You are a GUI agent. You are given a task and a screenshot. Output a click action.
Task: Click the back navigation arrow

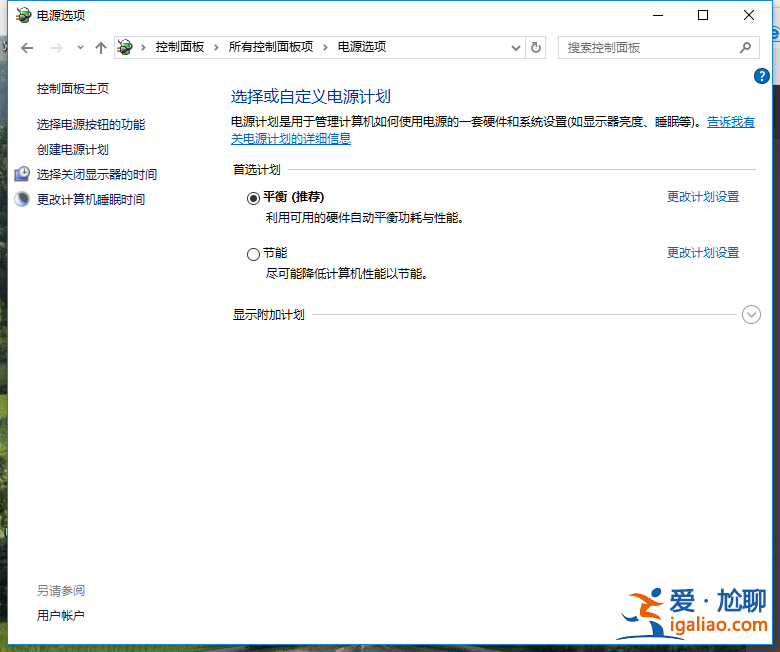(x=27, y=48)
